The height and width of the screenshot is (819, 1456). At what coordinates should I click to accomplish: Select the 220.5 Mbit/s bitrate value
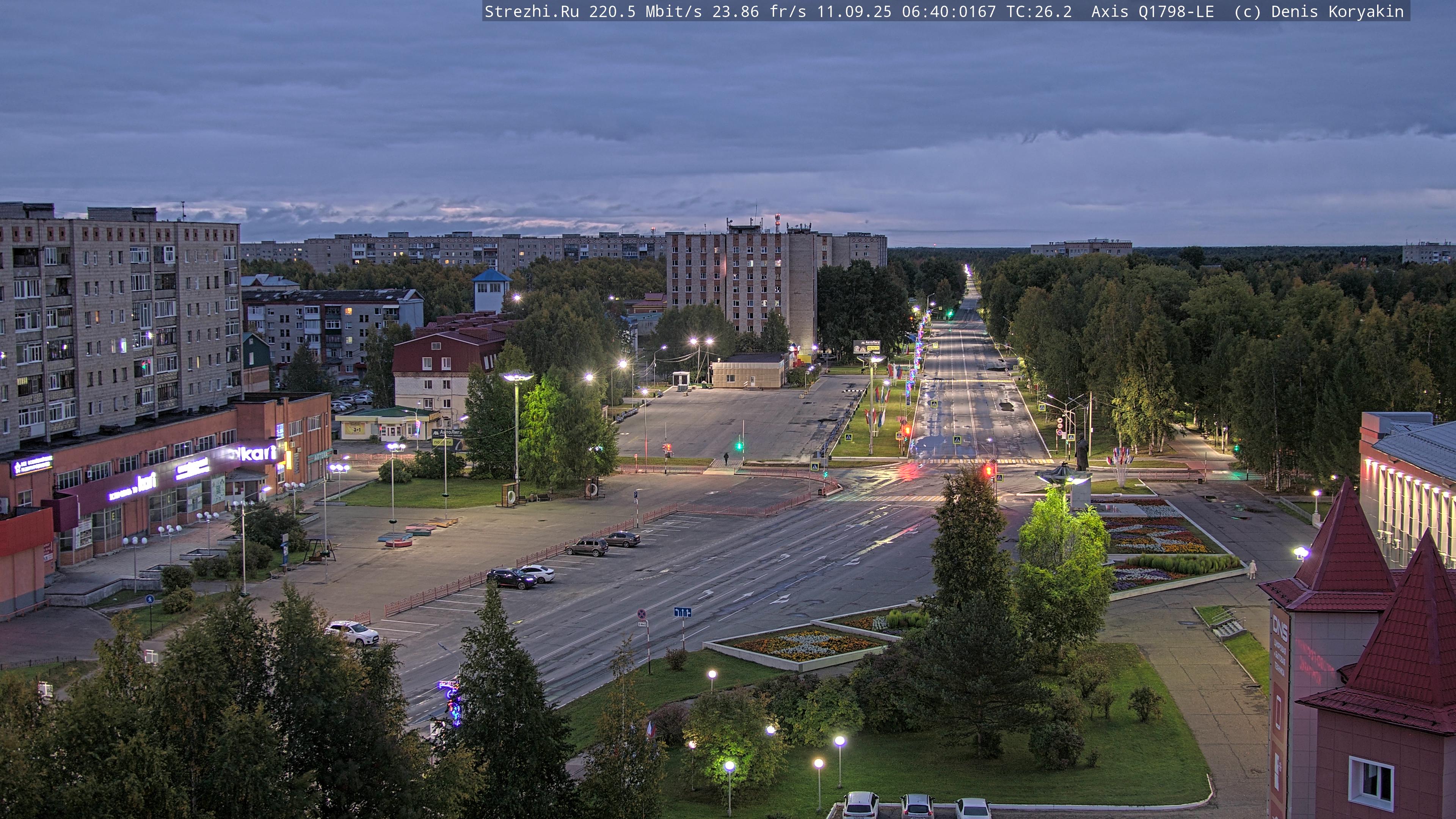(645, 12)
